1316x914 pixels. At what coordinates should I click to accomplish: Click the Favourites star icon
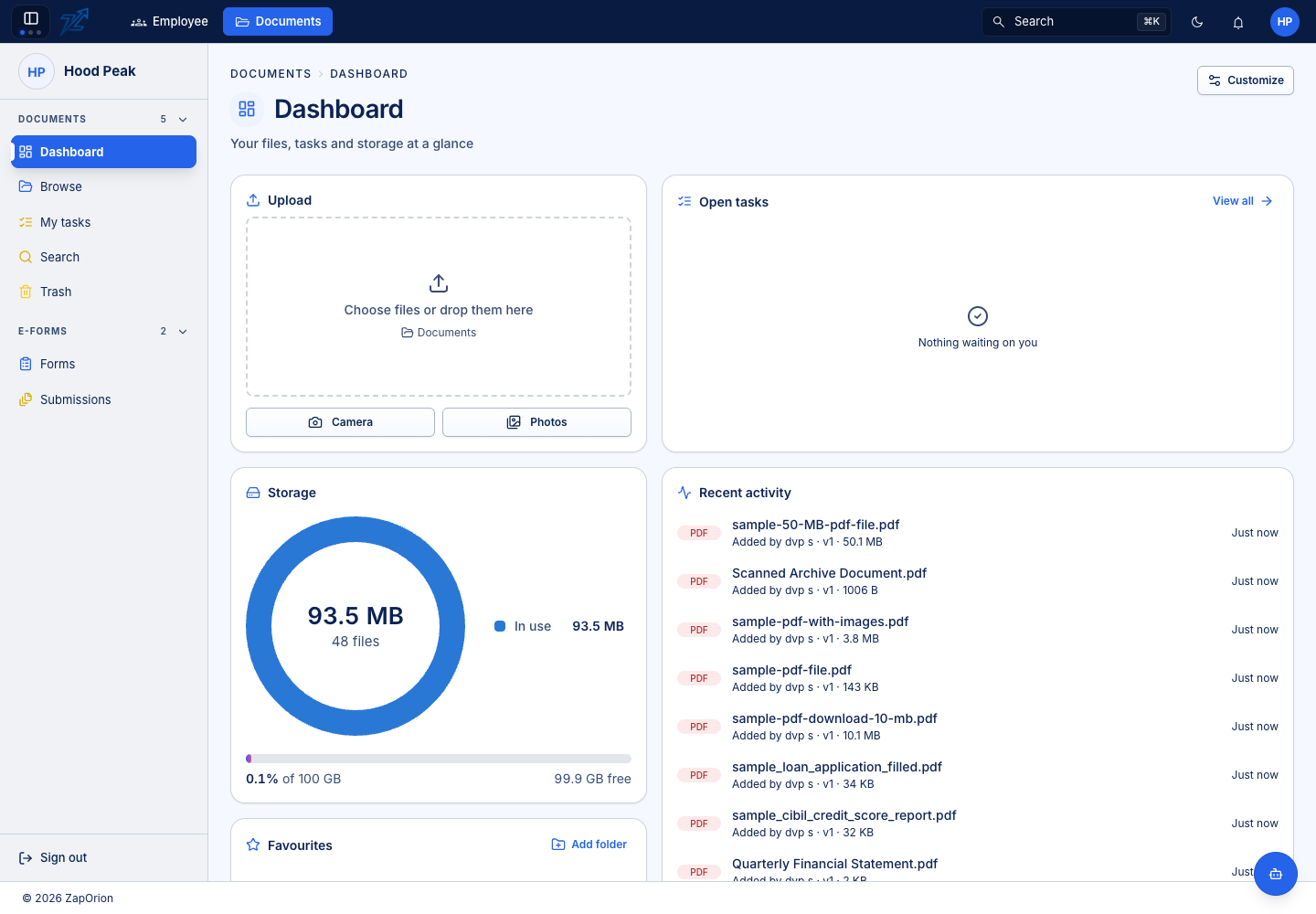coord(253,845)
